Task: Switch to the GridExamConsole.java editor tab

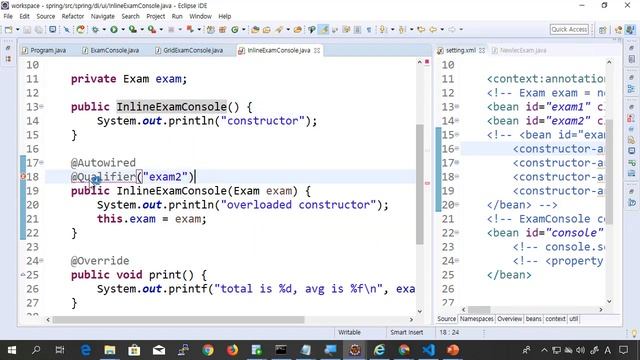Action: tap(189, 51)
